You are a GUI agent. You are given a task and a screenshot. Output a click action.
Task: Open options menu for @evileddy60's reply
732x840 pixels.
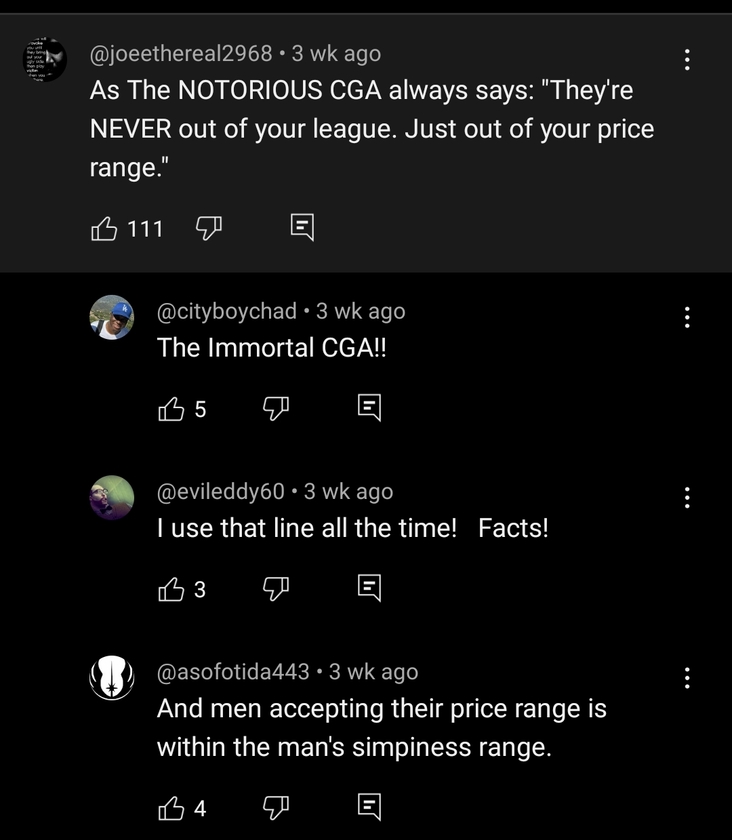(687, 497)
